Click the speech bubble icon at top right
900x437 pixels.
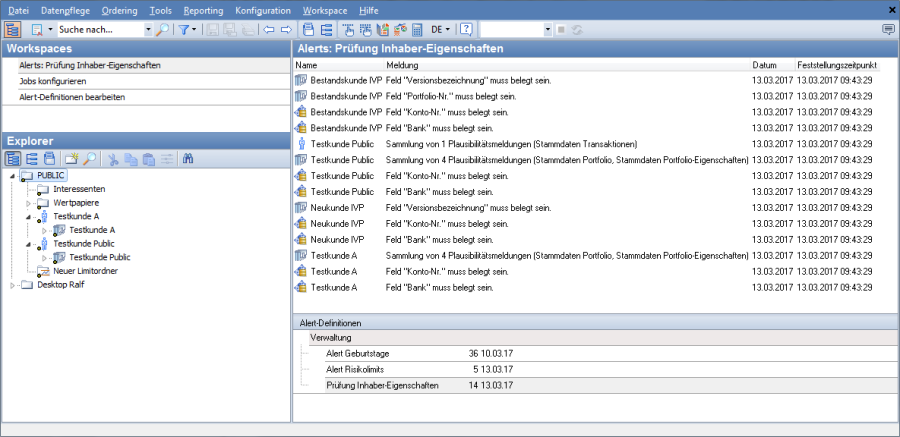[887, 30]
